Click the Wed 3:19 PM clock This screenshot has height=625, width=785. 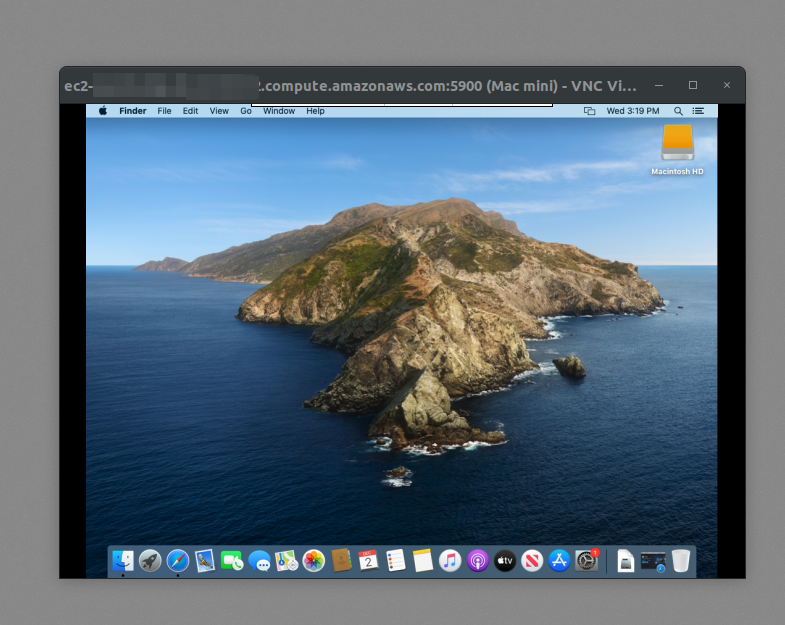633,111
